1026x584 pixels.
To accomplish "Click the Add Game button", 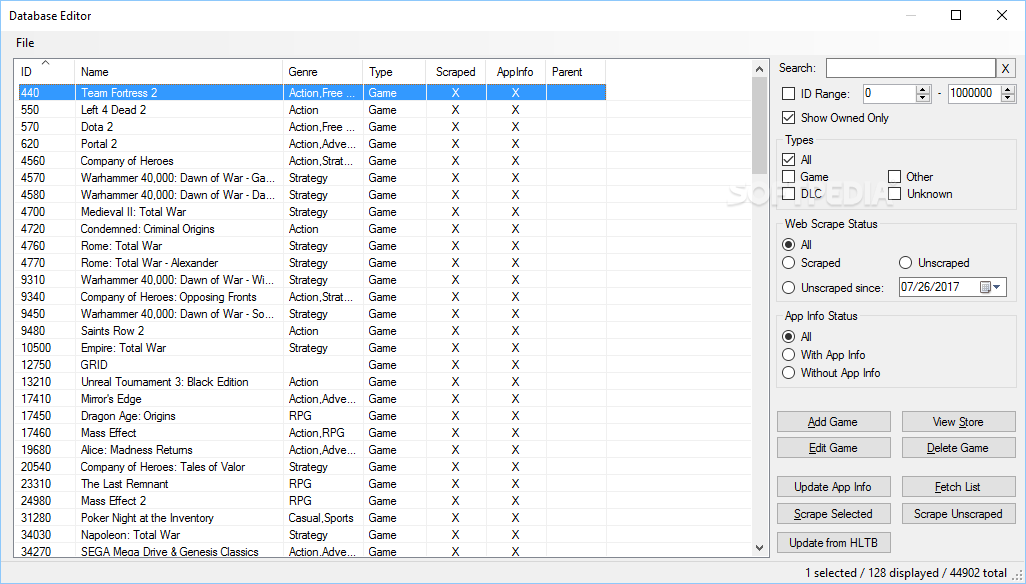I will (834, 422).
